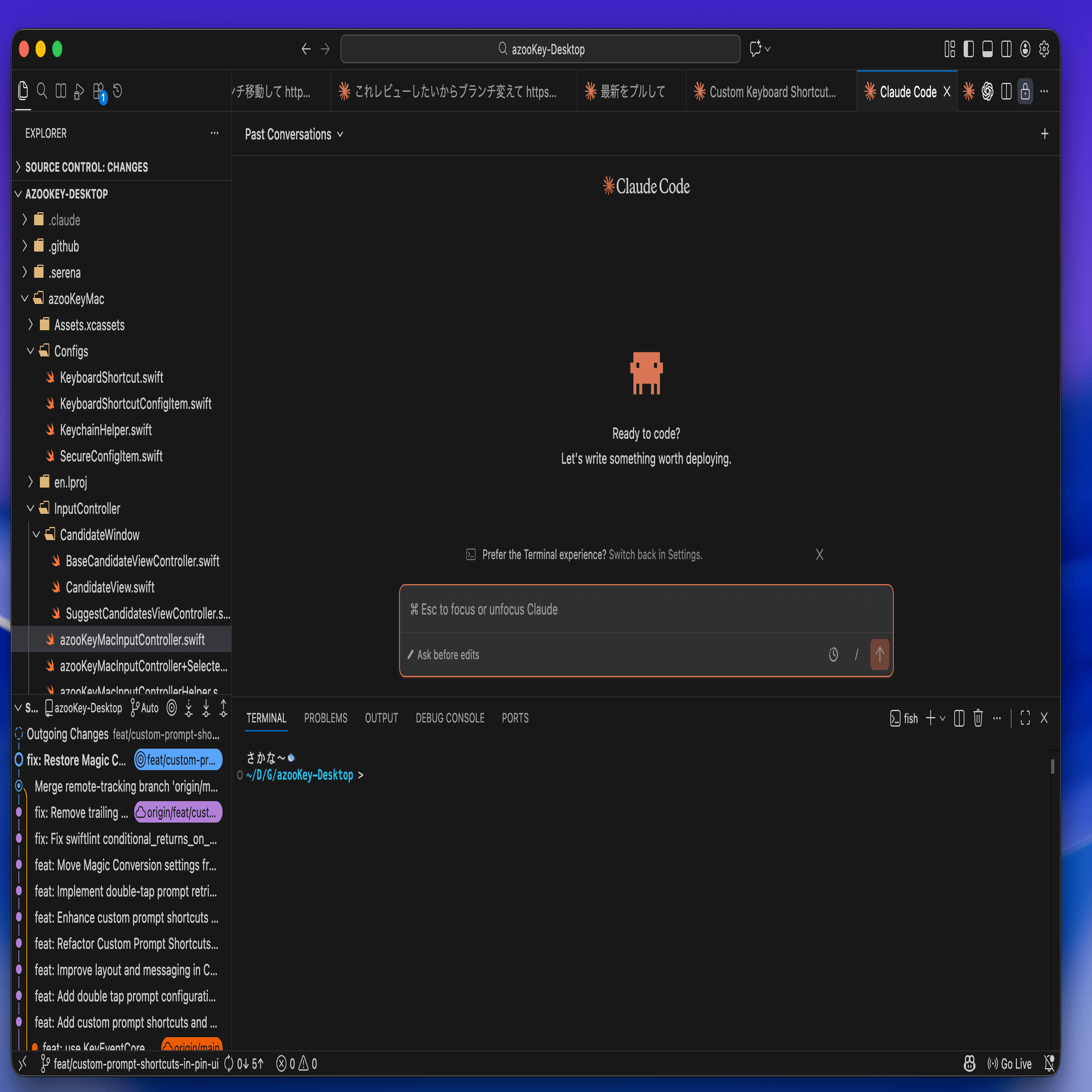Screen dimensions: 1092x1092
Task: Toggle the bottom panel visibility
Action: coord(988,49)
